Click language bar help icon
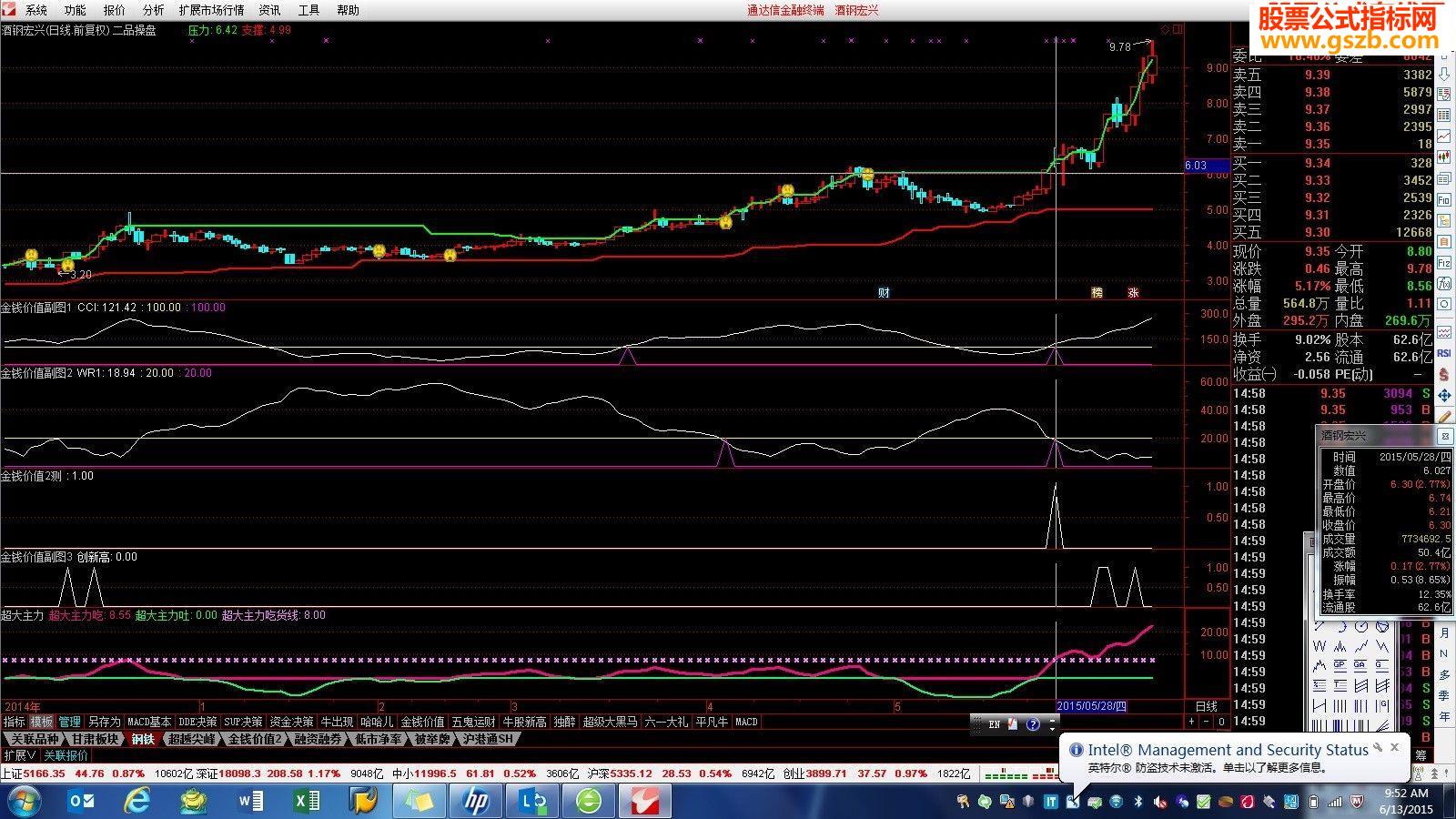Screen dimensions: 1456x819 1033,724
